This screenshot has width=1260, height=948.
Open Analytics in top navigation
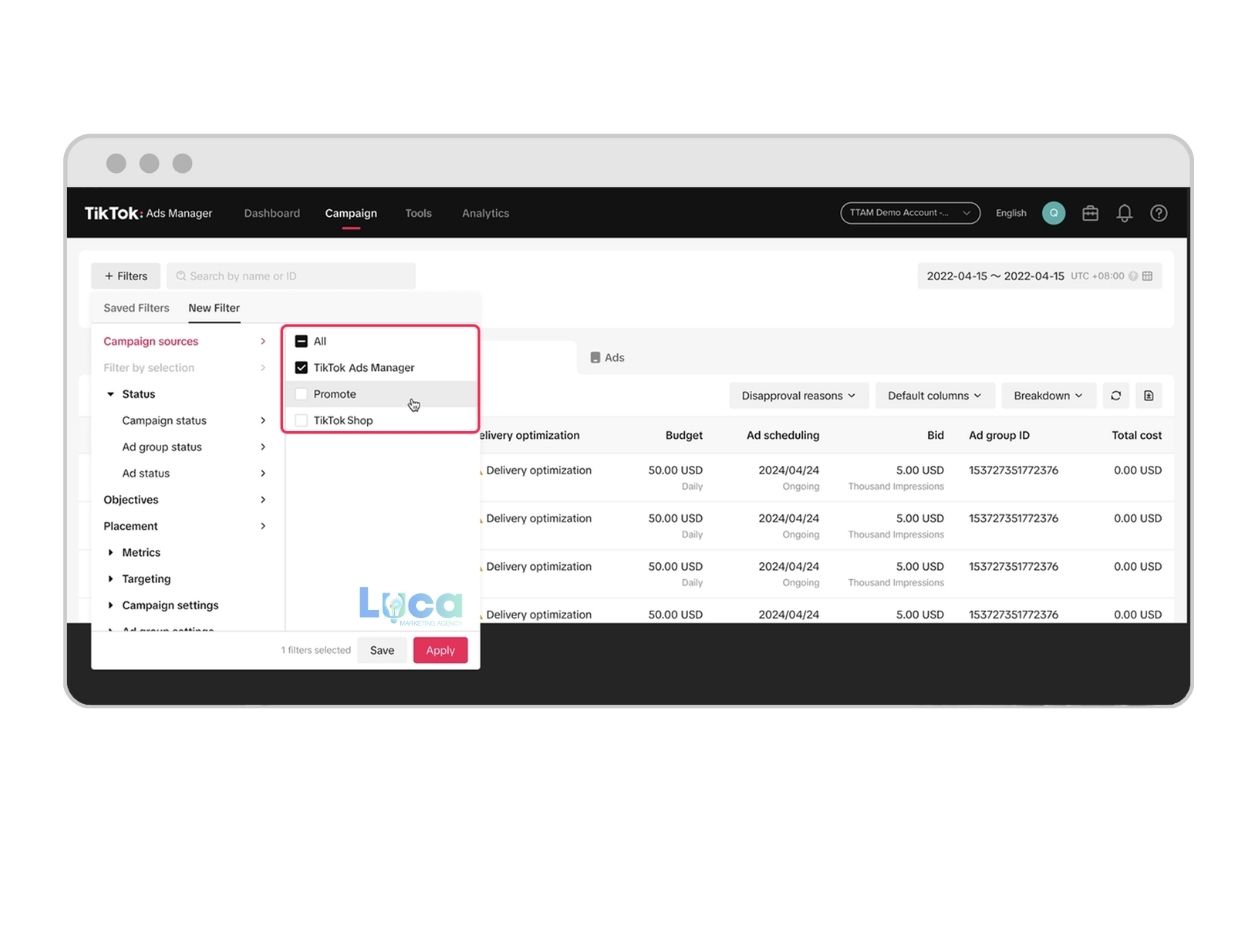pyautogui.click(x=485, y=213)
